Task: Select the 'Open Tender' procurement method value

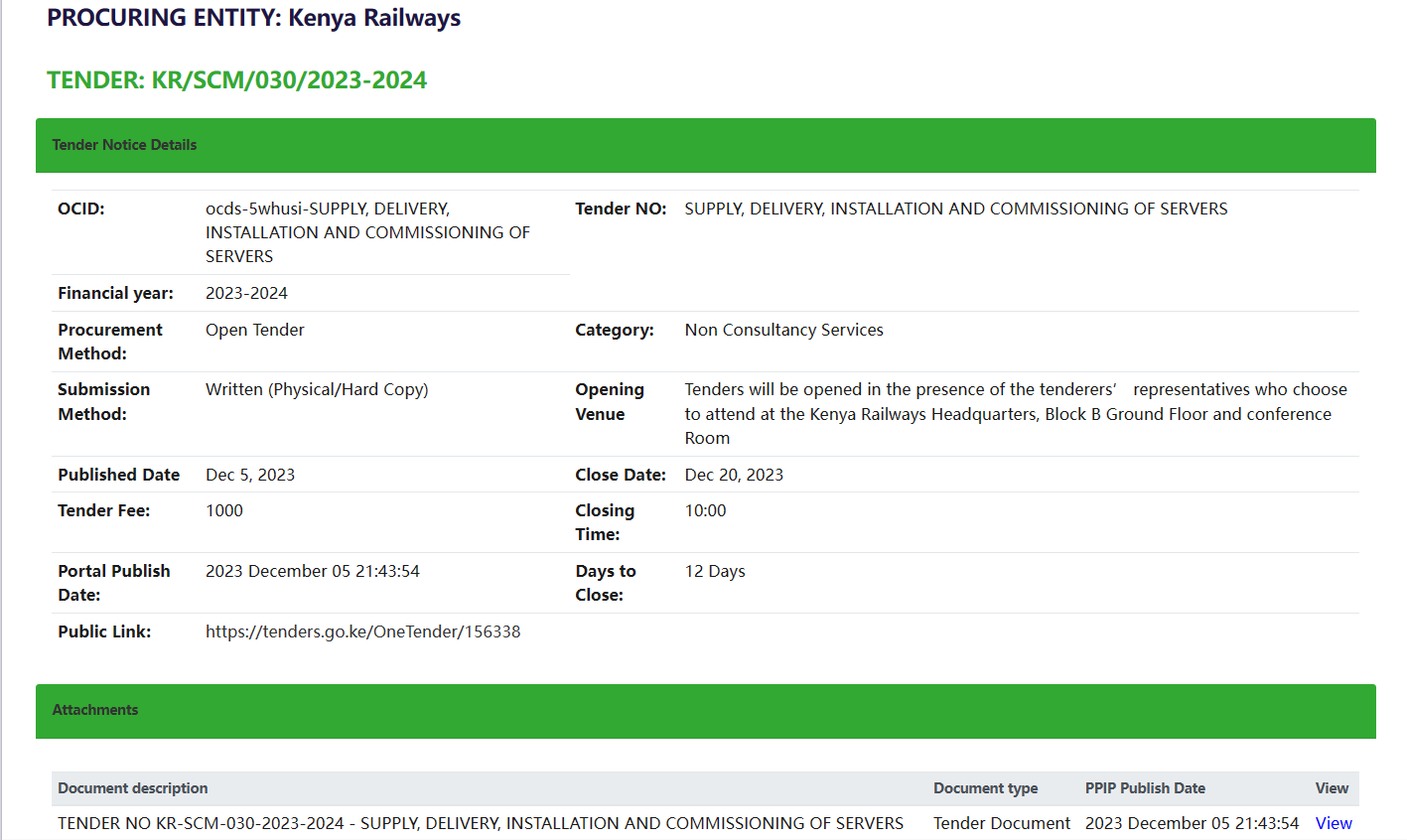Action: click(254, 330)
